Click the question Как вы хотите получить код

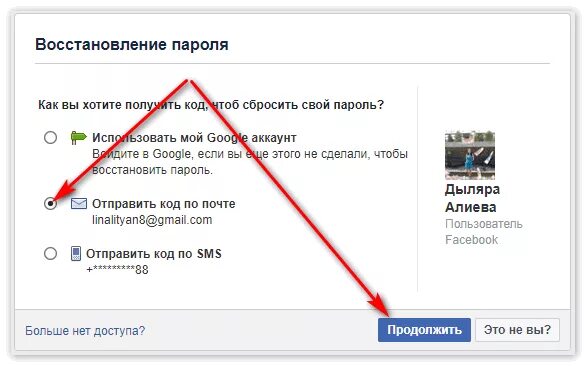click(211, 105)
